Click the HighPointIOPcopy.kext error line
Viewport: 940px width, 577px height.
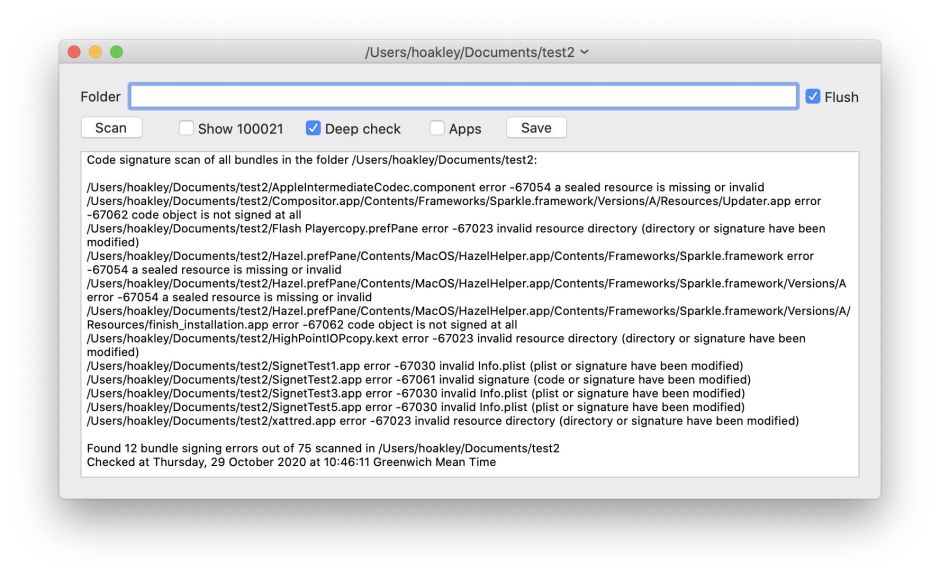tap(445, 339)
